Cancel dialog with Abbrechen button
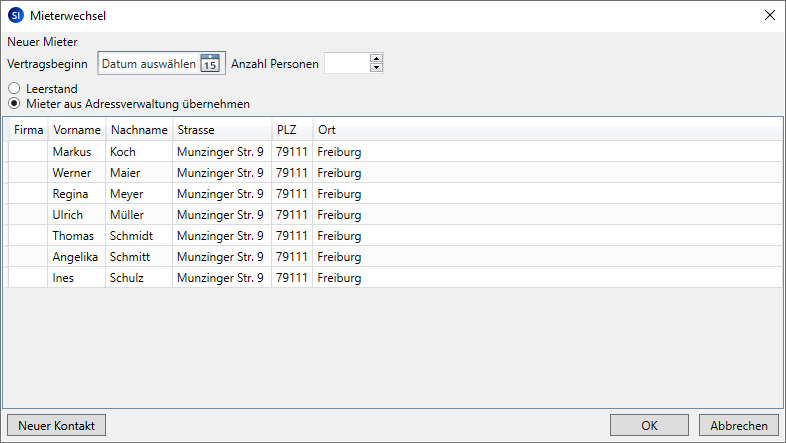The height and width of the screenshot is (443, 786). click(739, 425)
